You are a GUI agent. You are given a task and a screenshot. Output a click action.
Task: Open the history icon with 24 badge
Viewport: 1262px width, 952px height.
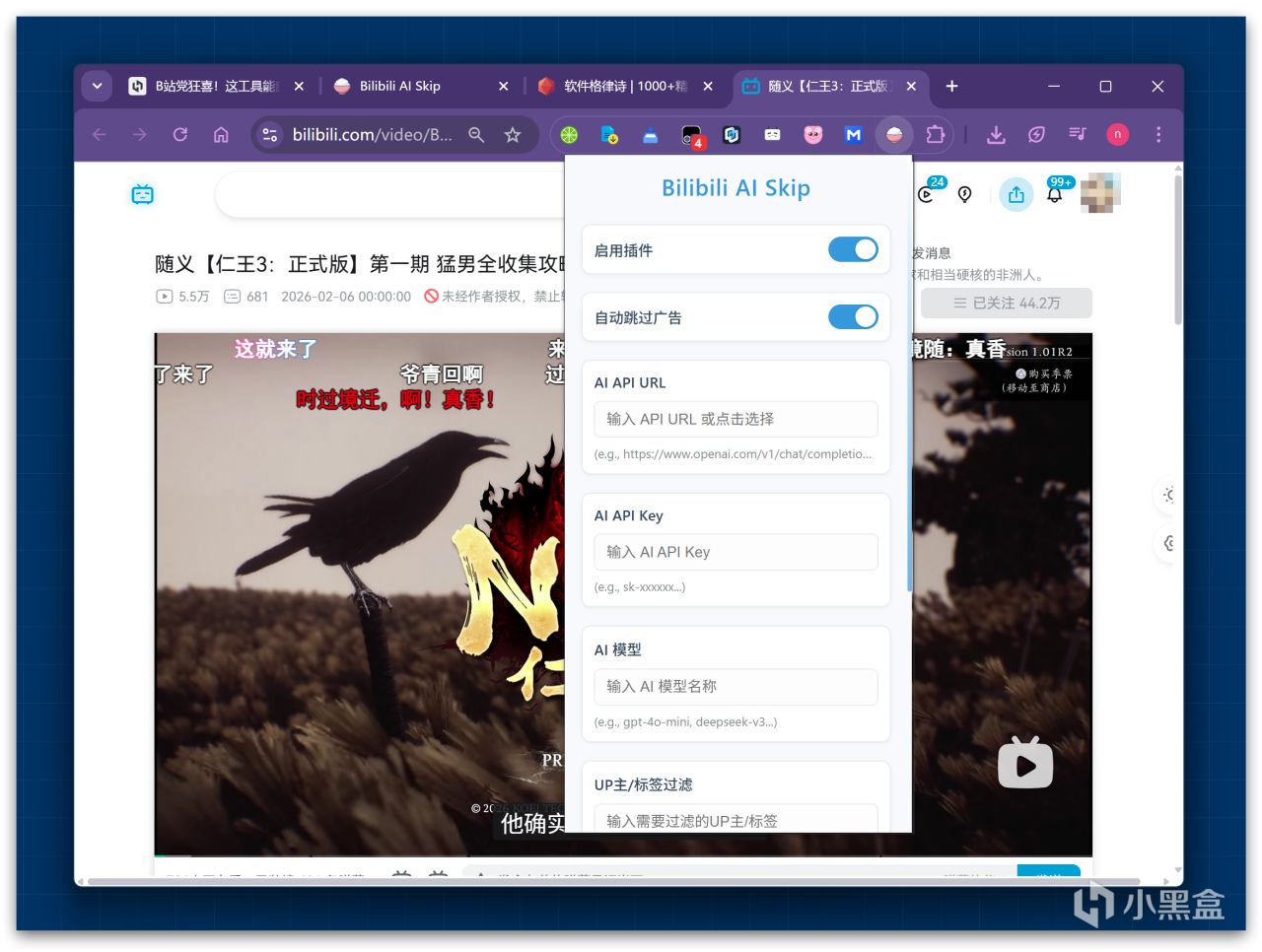(x=927, y=193)
